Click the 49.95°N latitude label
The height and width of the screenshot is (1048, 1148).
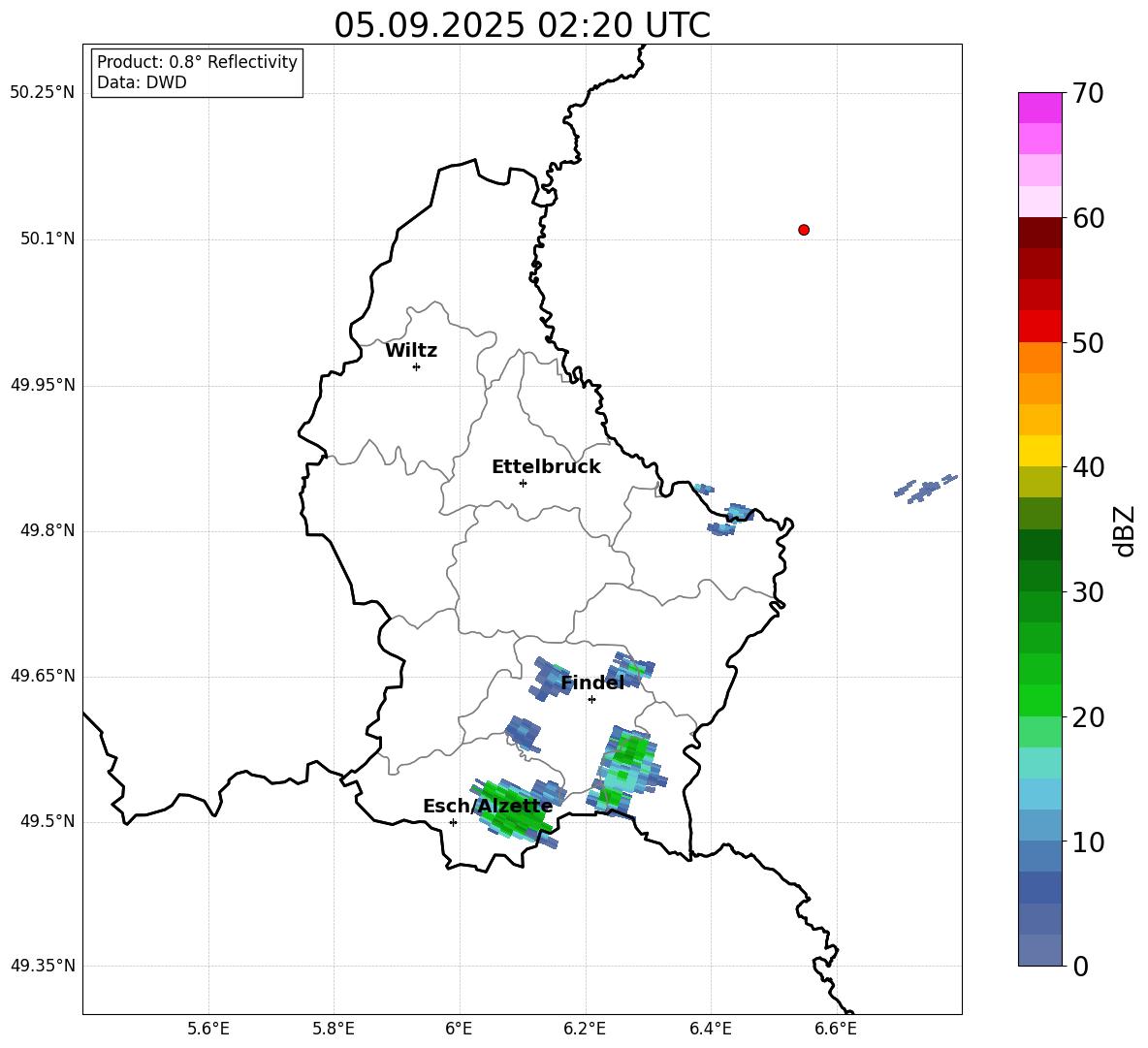tap(42, 385)
